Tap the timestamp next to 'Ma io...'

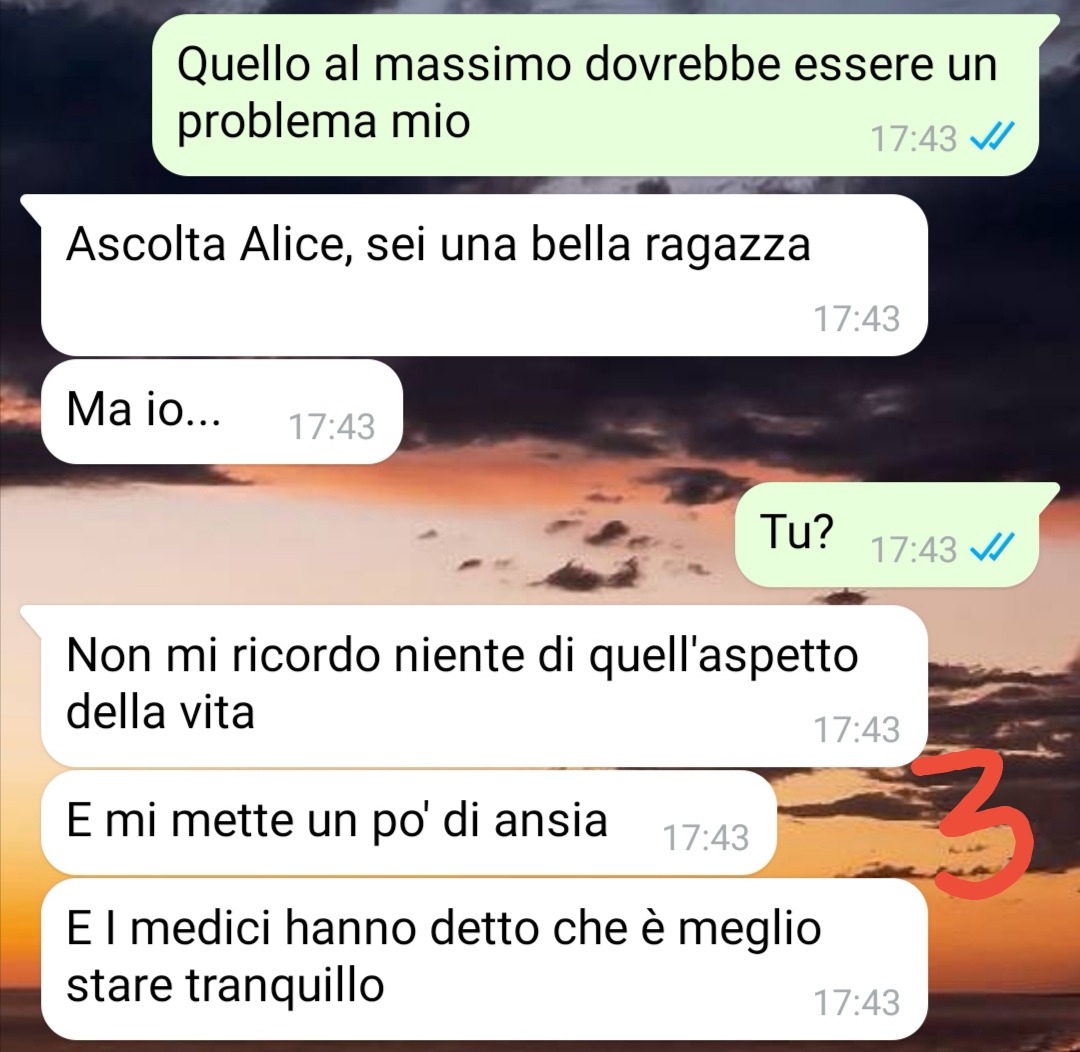331,426
